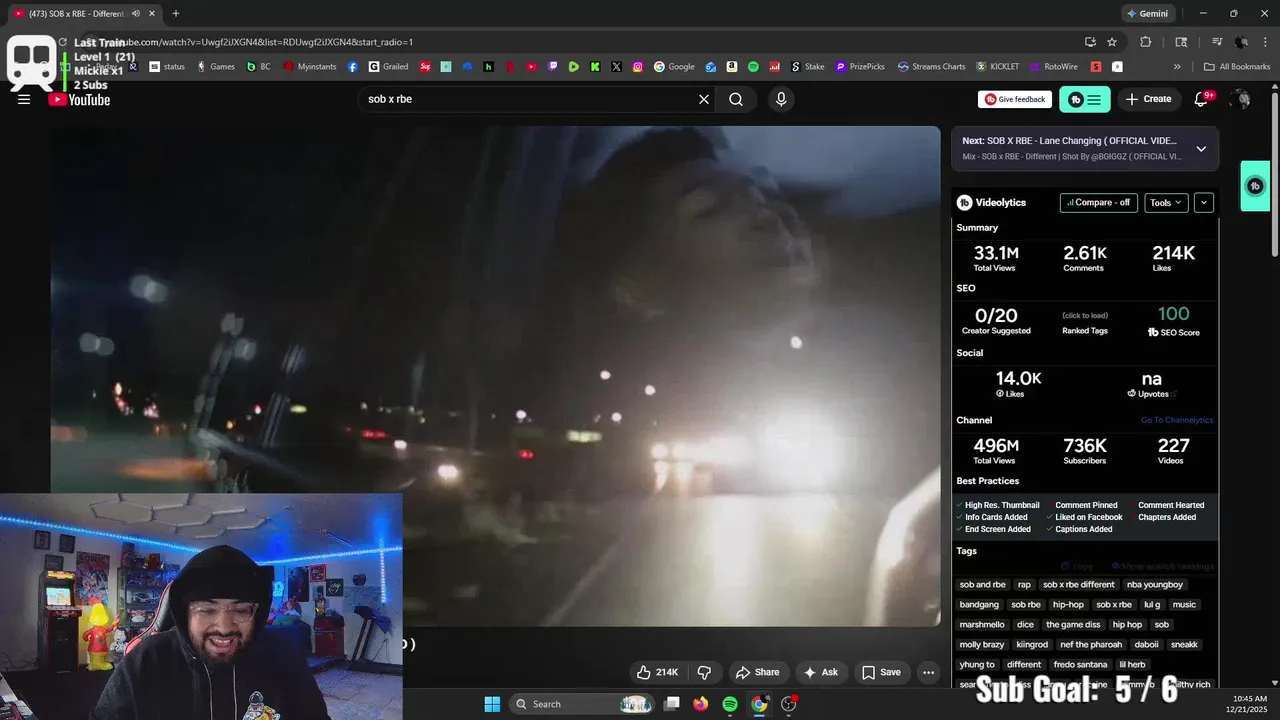Open the RotoWire bookmark
This screenshot has height=720, width=1280.
tap(1054, 66)
